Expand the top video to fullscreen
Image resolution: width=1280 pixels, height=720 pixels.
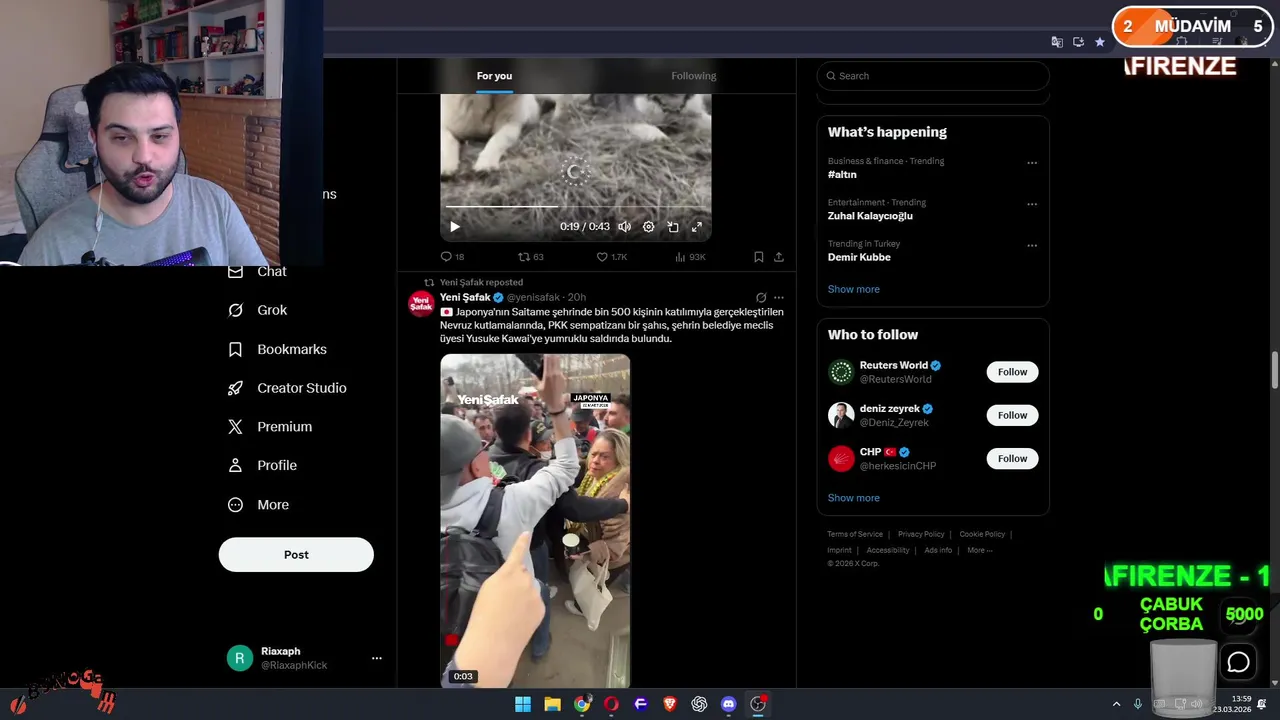coord(697,227)
